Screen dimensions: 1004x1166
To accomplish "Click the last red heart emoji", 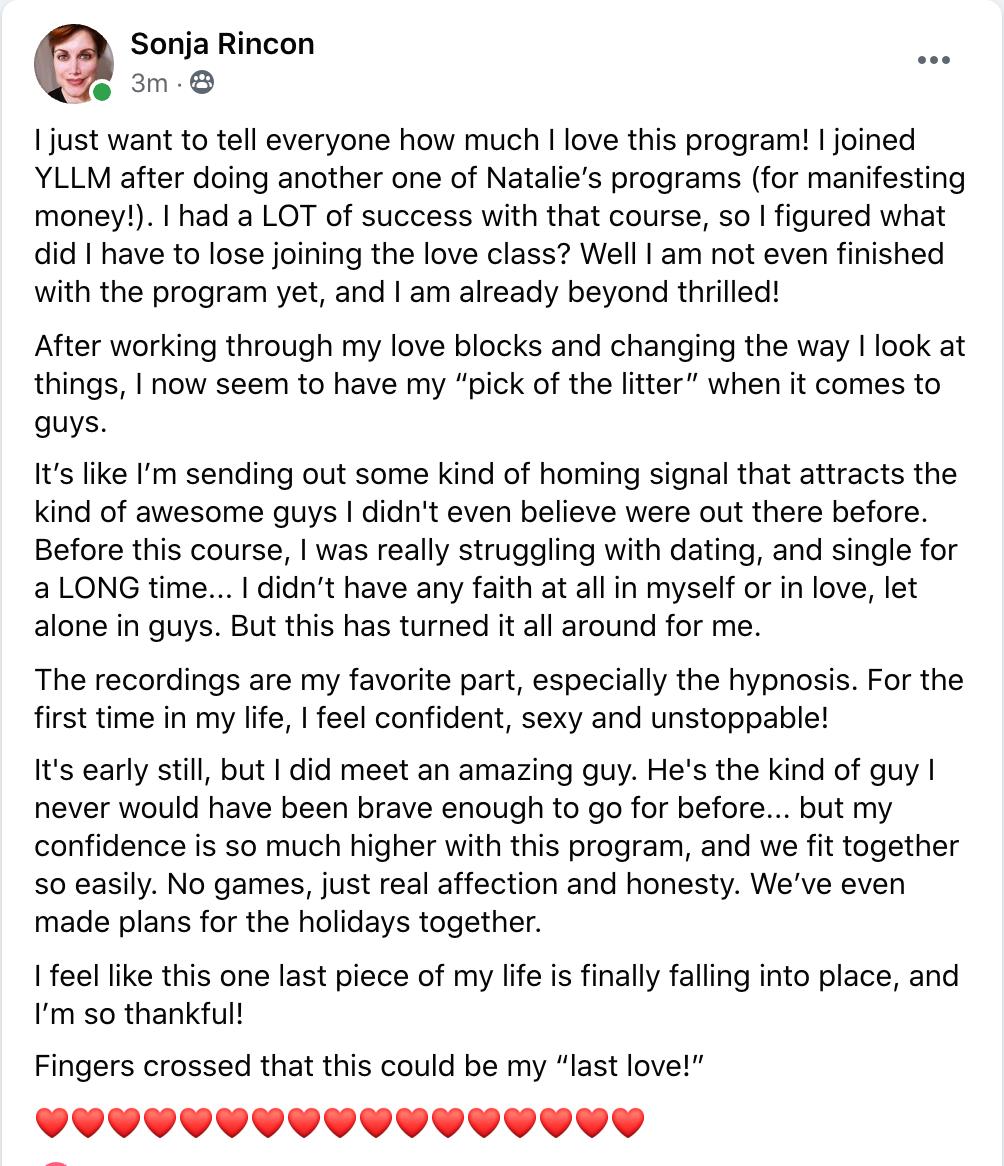I will pyautogui.click(x=627, y=1122).
